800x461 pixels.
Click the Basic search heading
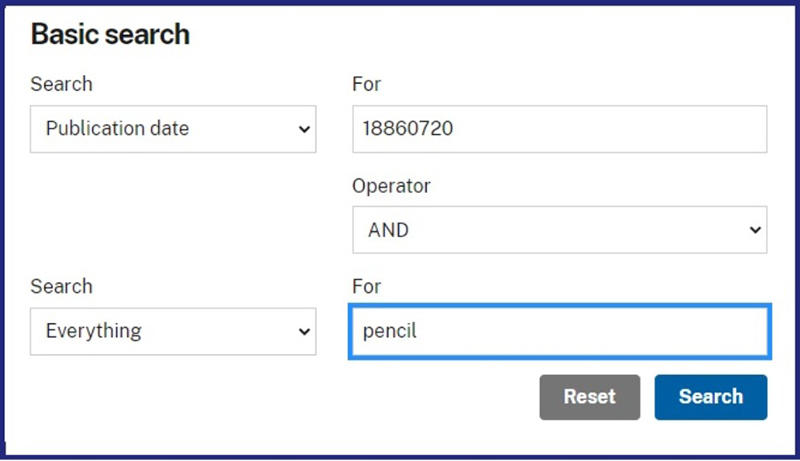[x=110, y=34]
